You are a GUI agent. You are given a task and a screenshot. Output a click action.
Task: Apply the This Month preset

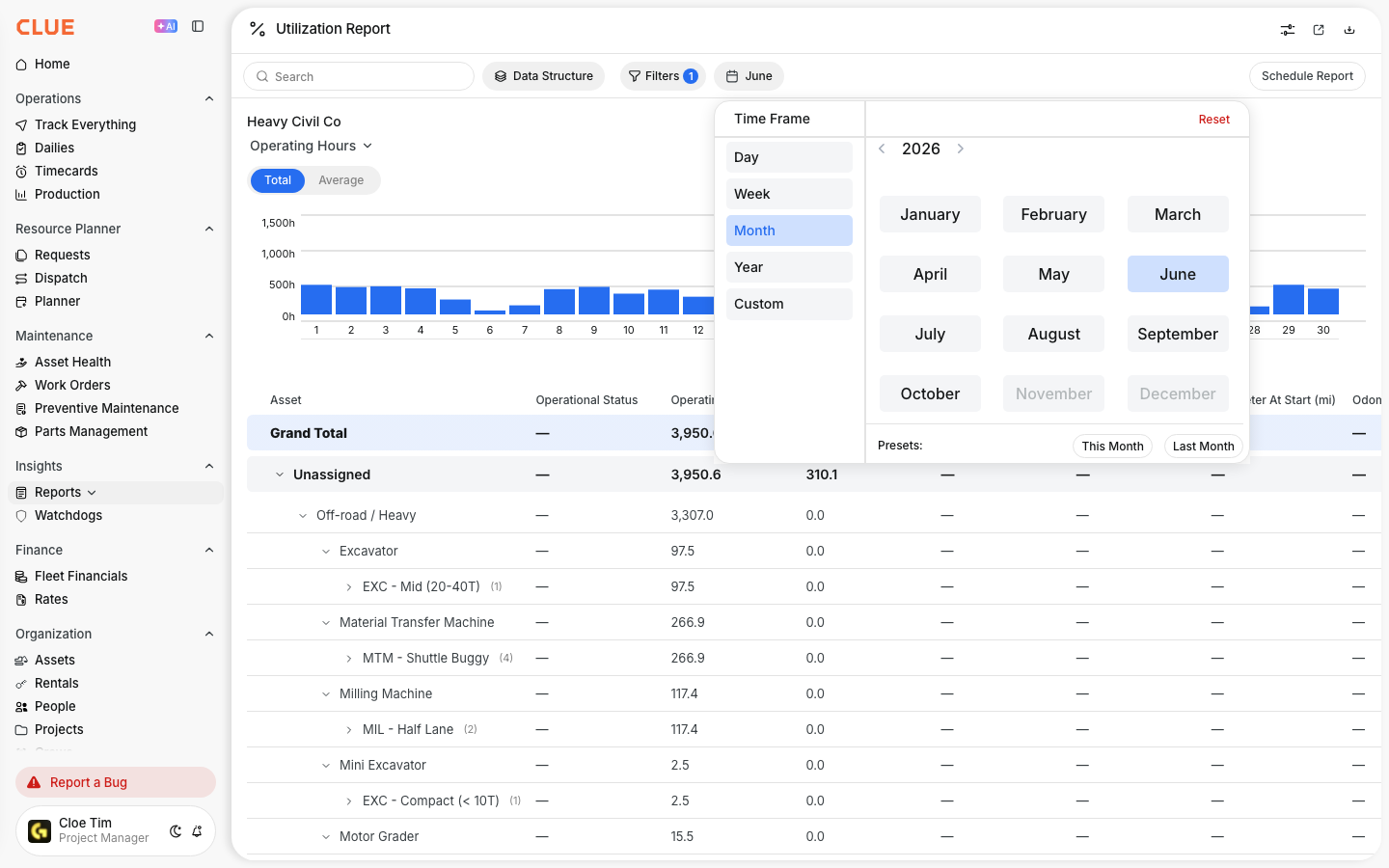(1112, 446)
